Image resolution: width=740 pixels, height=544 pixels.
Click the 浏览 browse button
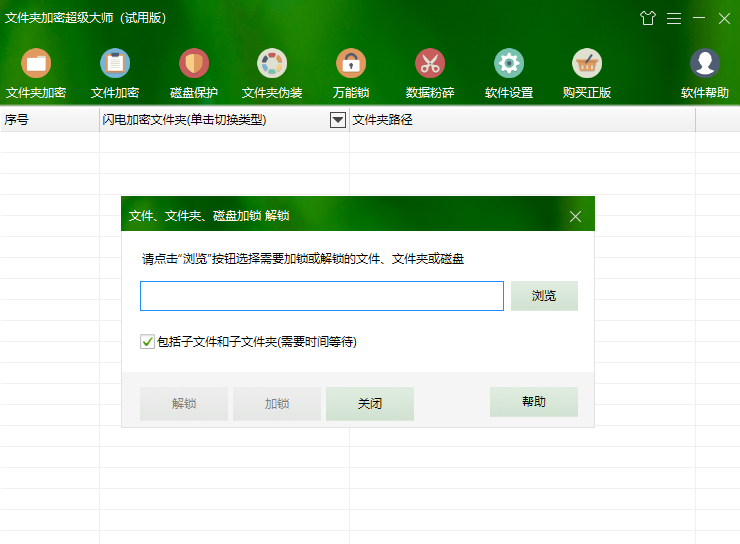tap(544, 296)
